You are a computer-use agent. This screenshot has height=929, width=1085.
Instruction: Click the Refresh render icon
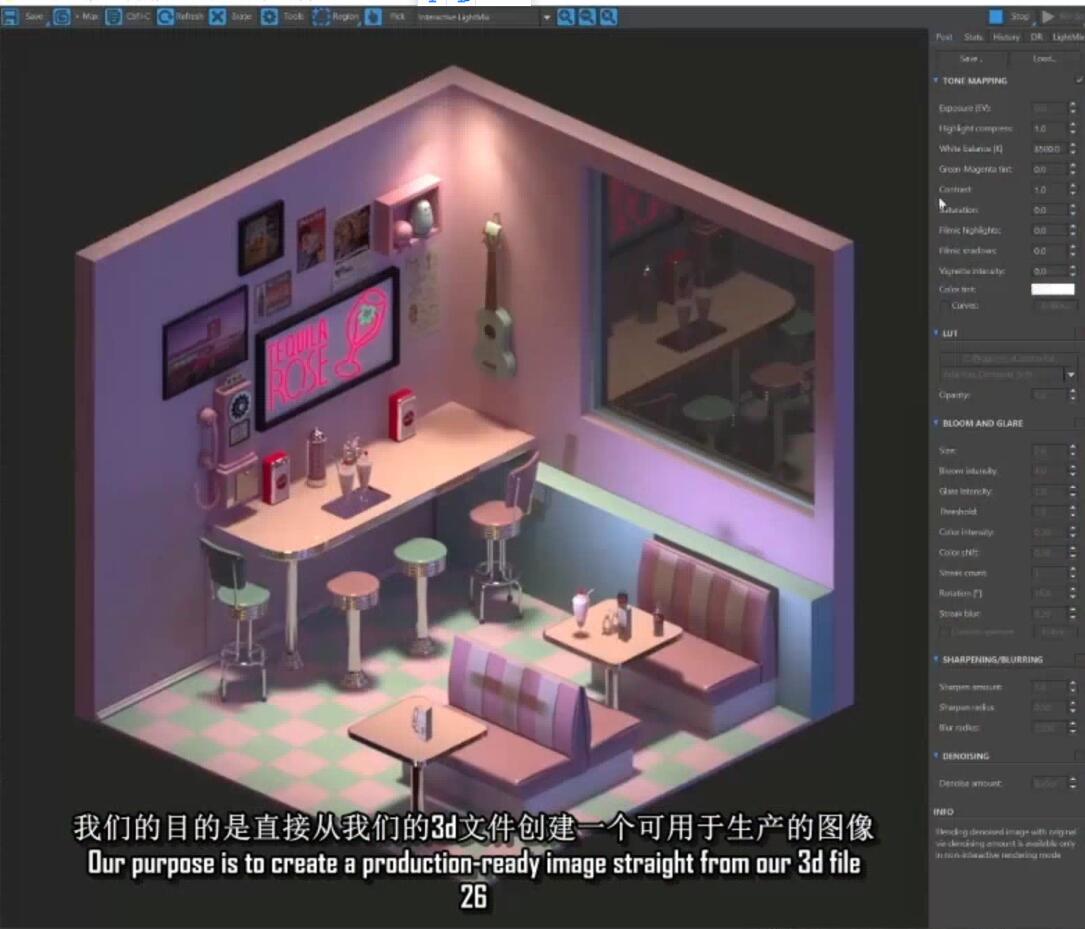point(166,17)
